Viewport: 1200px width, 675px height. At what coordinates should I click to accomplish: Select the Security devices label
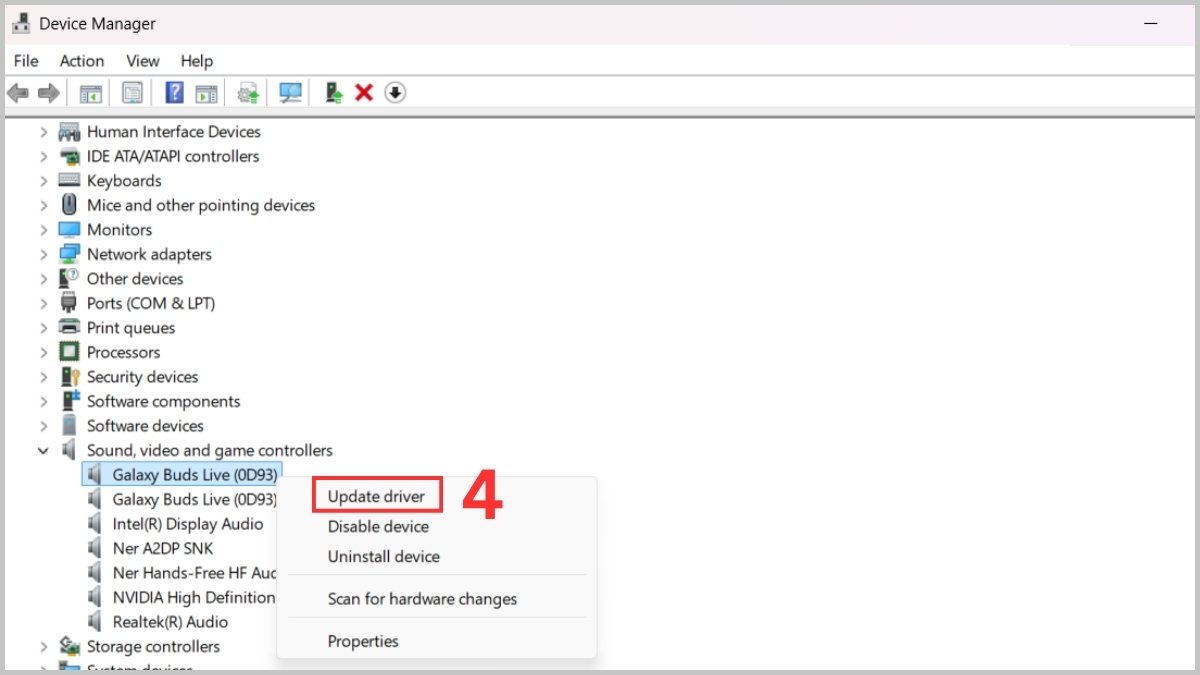(x=142, y=377)
